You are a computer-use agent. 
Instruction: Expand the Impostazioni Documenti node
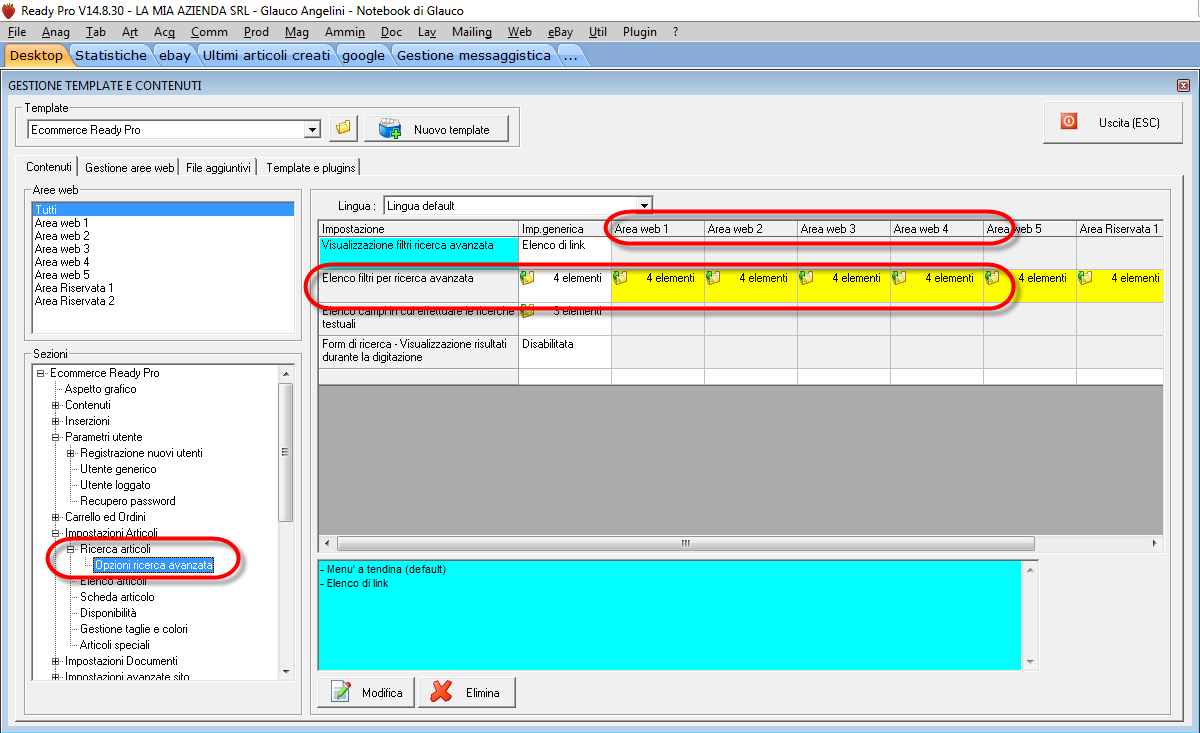pos(56,661)
